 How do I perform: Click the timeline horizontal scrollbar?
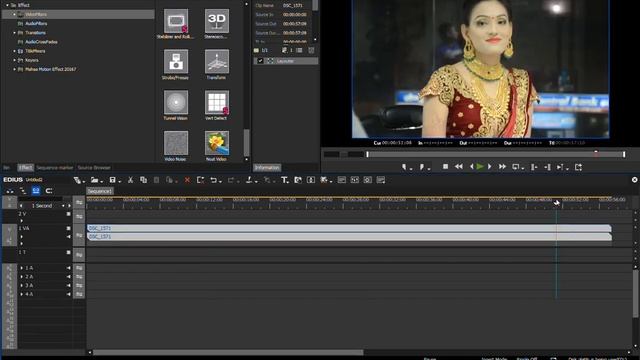(228, 352)
